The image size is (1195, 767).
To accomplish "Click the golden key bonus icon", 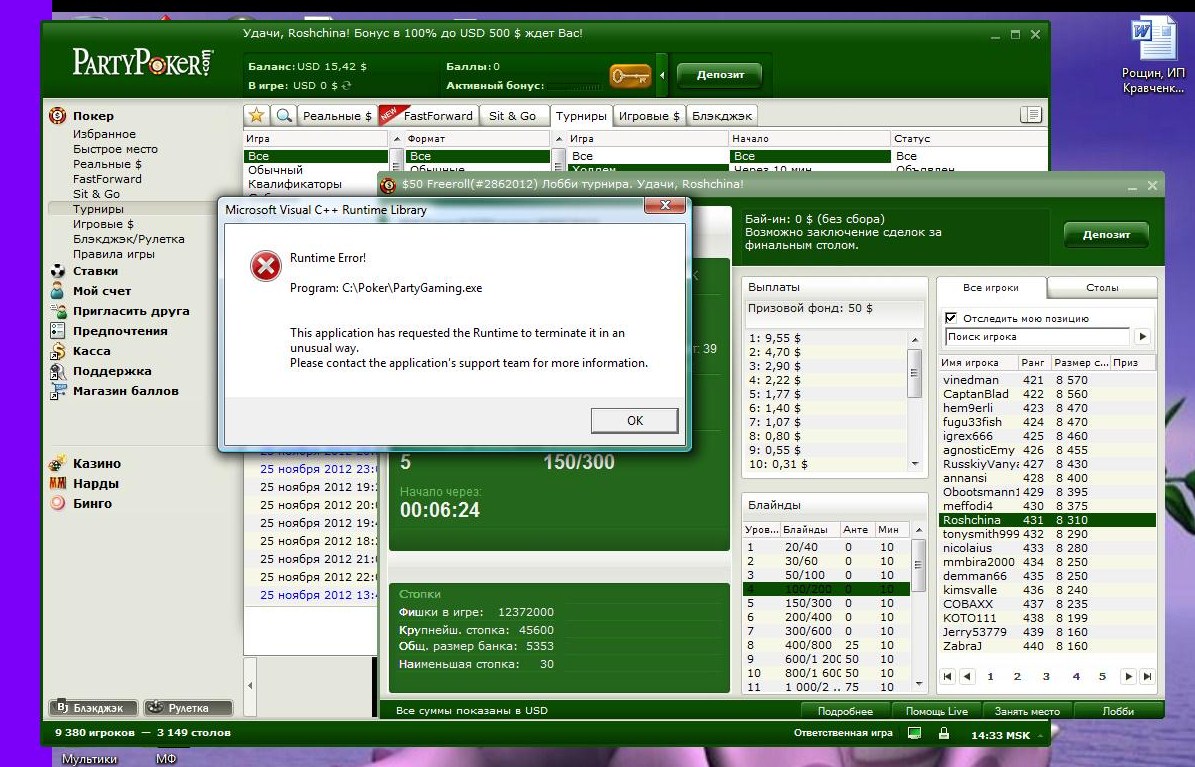I will 630,75.
